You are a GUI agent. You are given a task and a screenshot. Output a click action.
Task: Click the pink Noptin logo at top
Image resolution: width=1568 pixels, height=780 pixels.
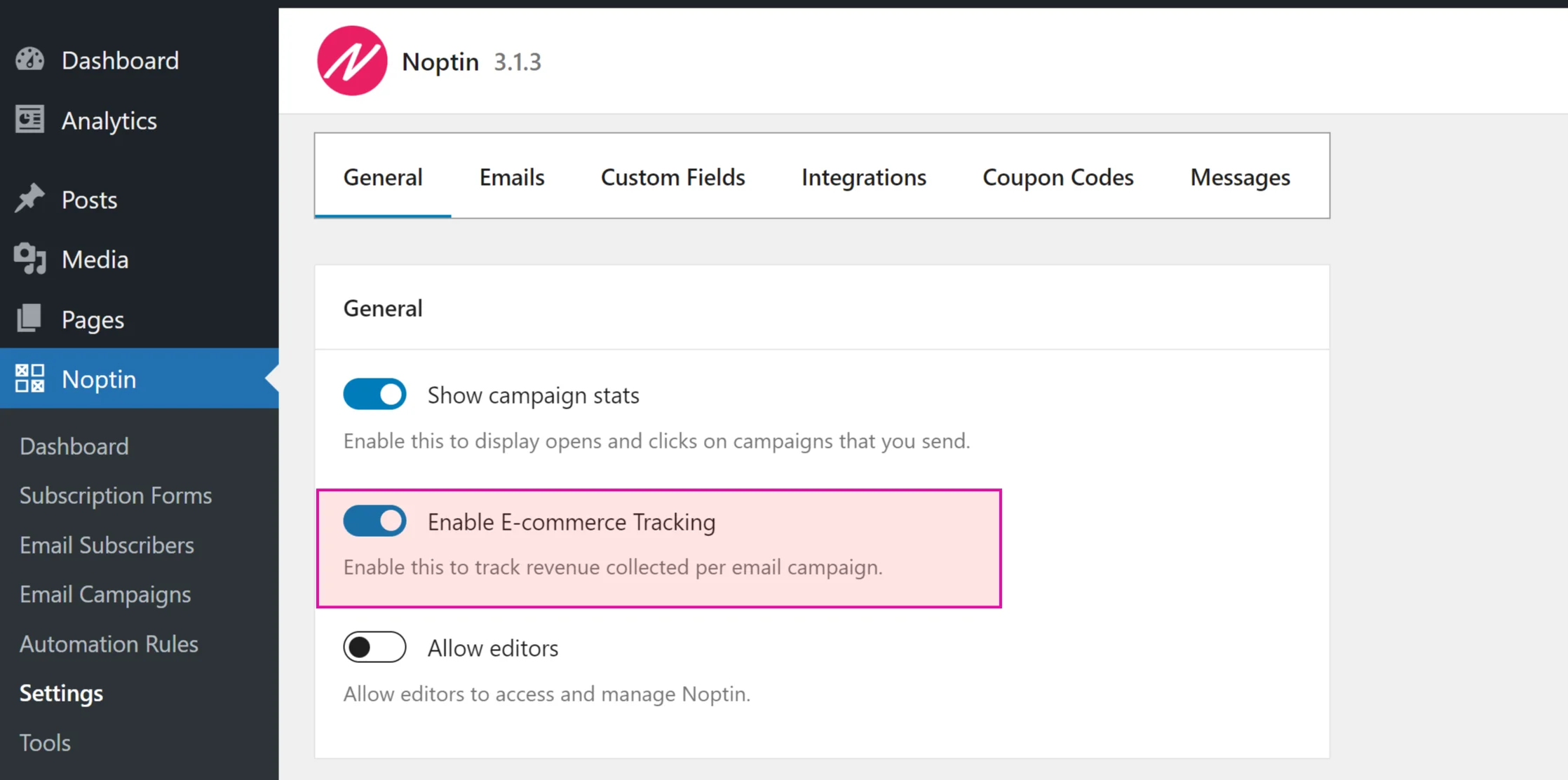coord(351,61)
